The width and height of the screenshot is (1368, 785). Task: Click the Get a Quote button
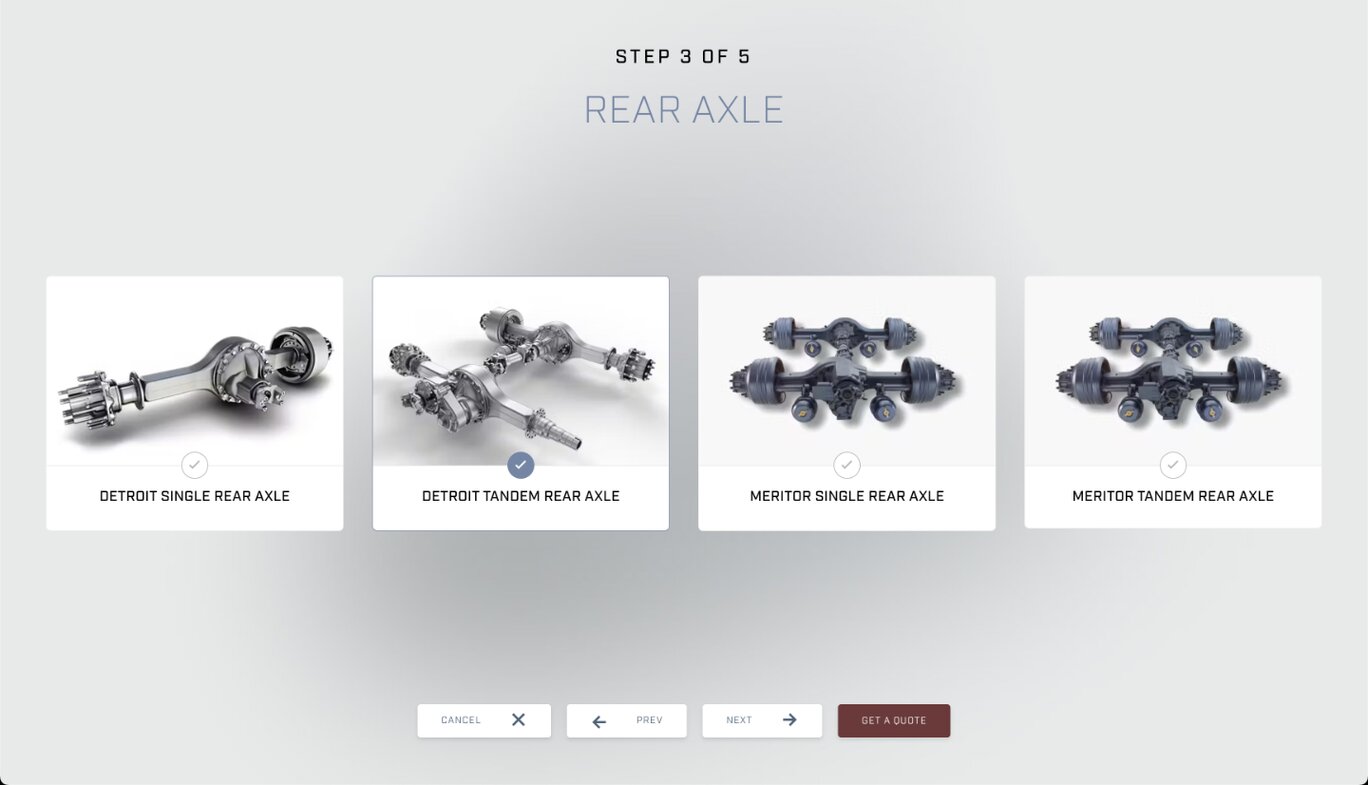click(x=894, y=721)
